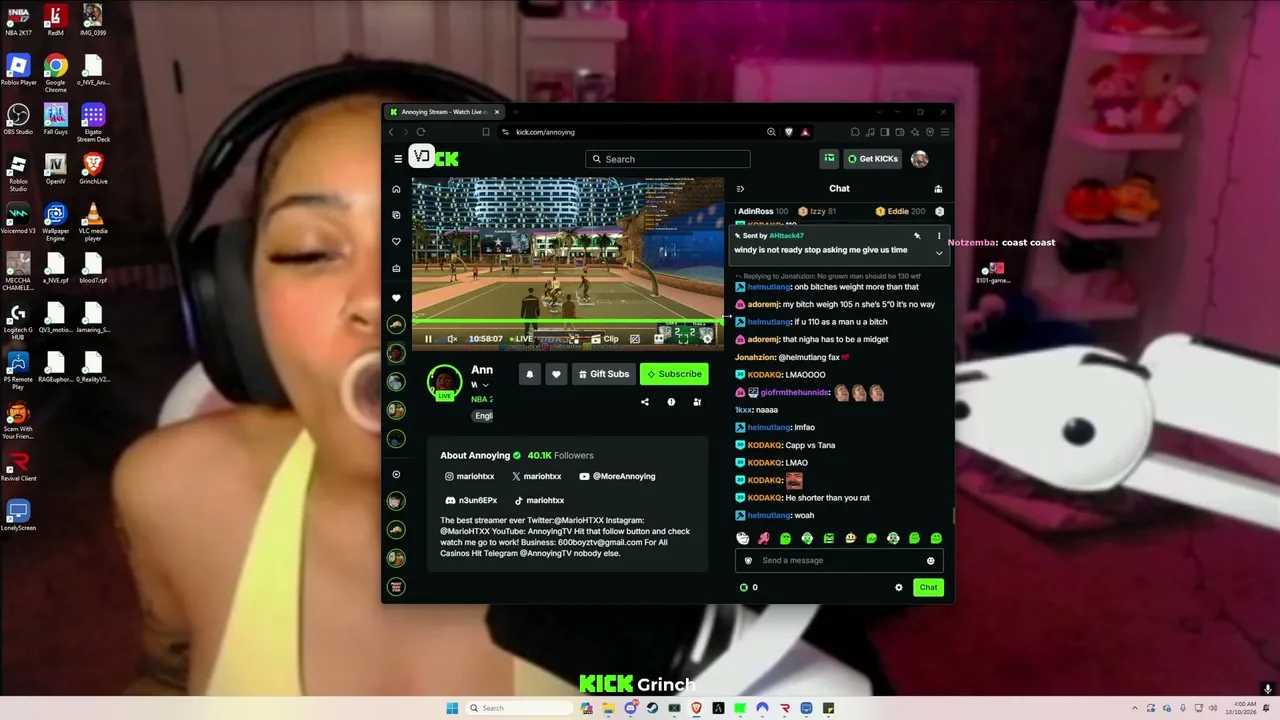Open Windows Start menu on taskbar
1280x720 pixels.
pos(452,708)
